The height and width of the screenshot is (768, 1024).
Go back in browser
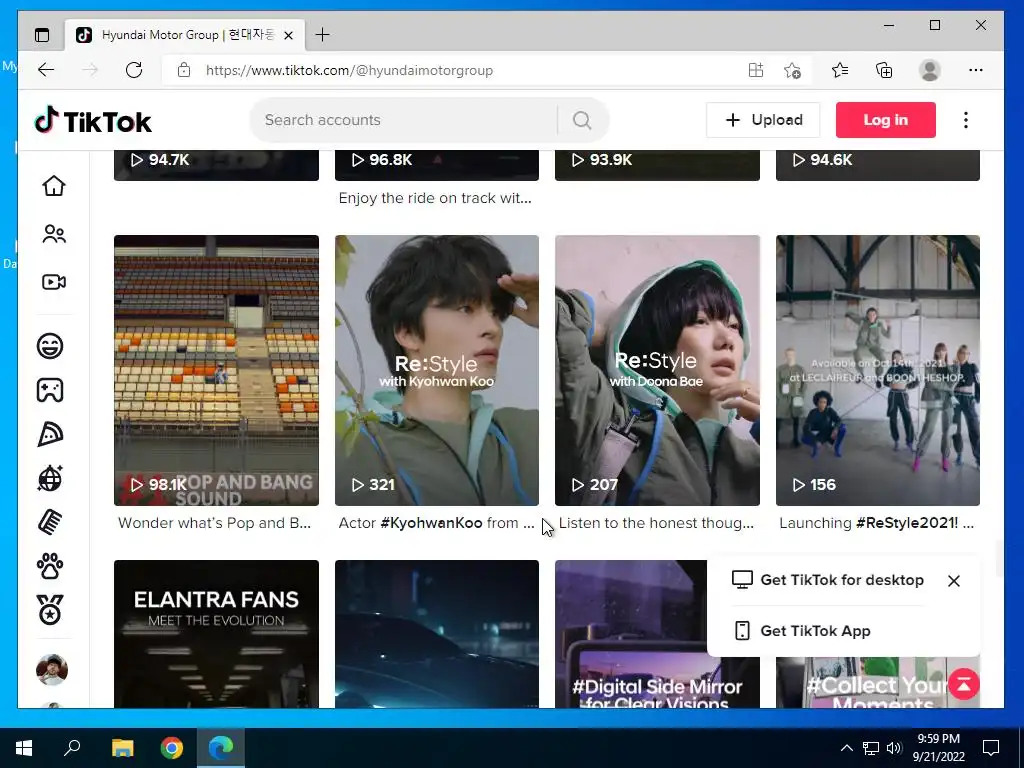[46, 70]
